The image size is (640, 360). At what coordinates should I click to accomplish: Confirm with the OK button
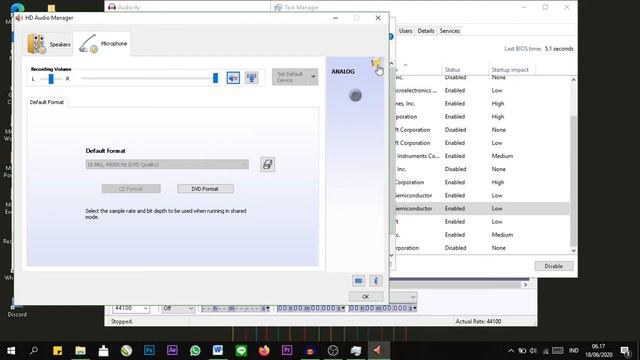tap(366, 297)
